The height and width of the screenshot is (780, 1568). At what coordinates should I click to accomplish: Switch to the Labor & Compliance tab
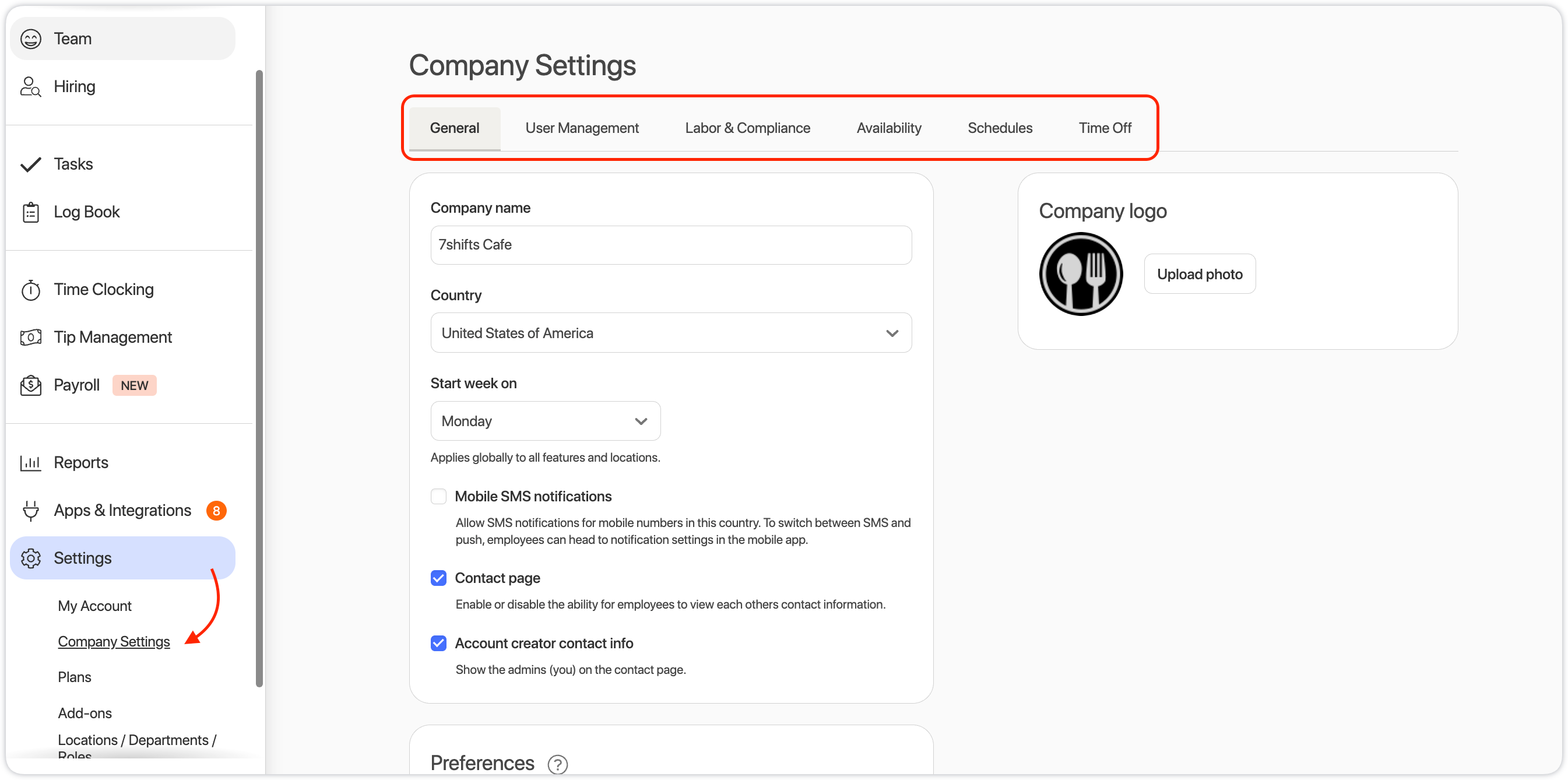[747, 128]
